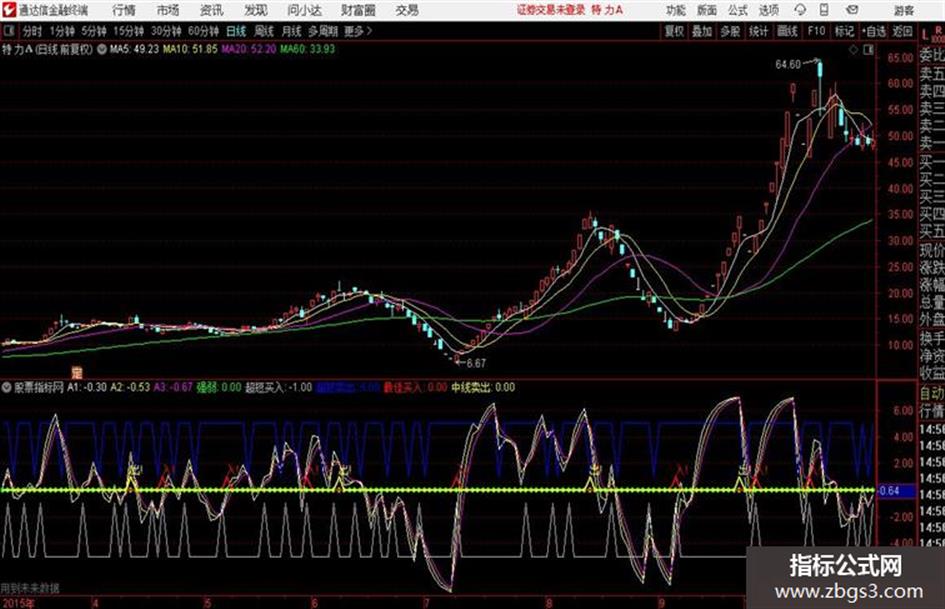Open the 发现 menu
Screen dimensions: 945x609
tap(255, 10)
